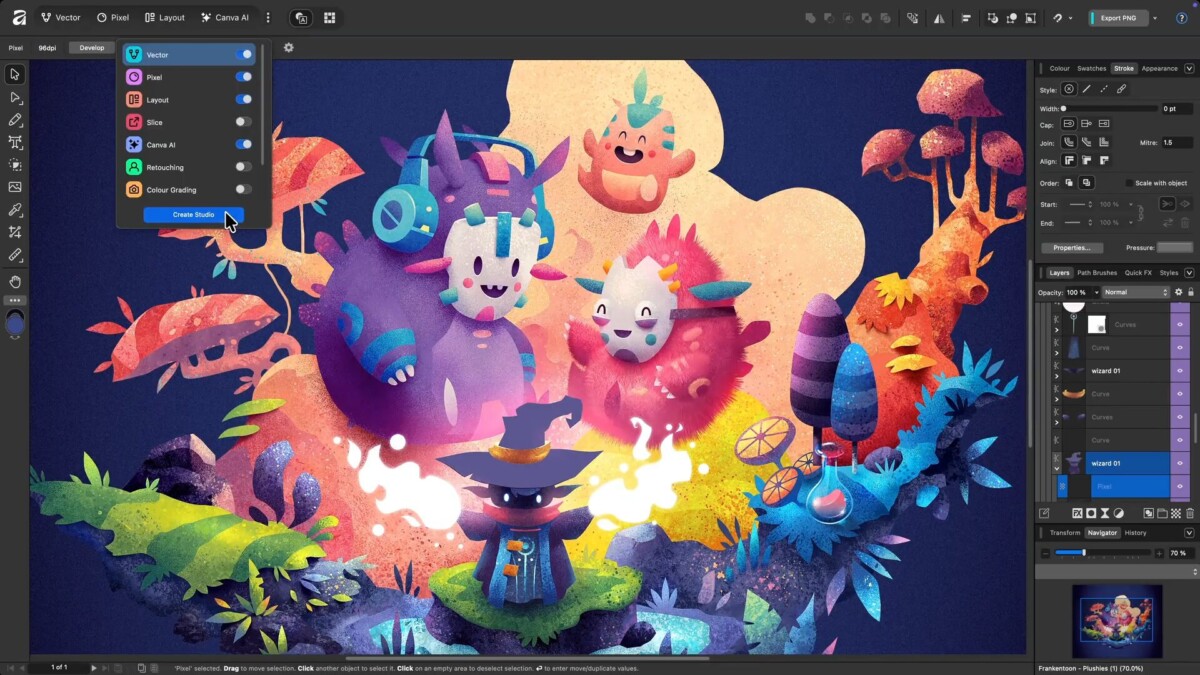This screenshot has height=675, width=1200.
Task: Choose the Artistic Text frame tool
Action: click(15, 142)
